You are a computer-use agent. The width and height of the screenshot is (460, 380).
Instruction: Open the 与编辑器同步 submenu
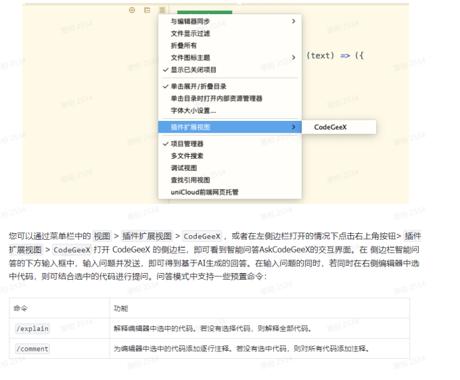pyautogui.click(x=230, y=21)
